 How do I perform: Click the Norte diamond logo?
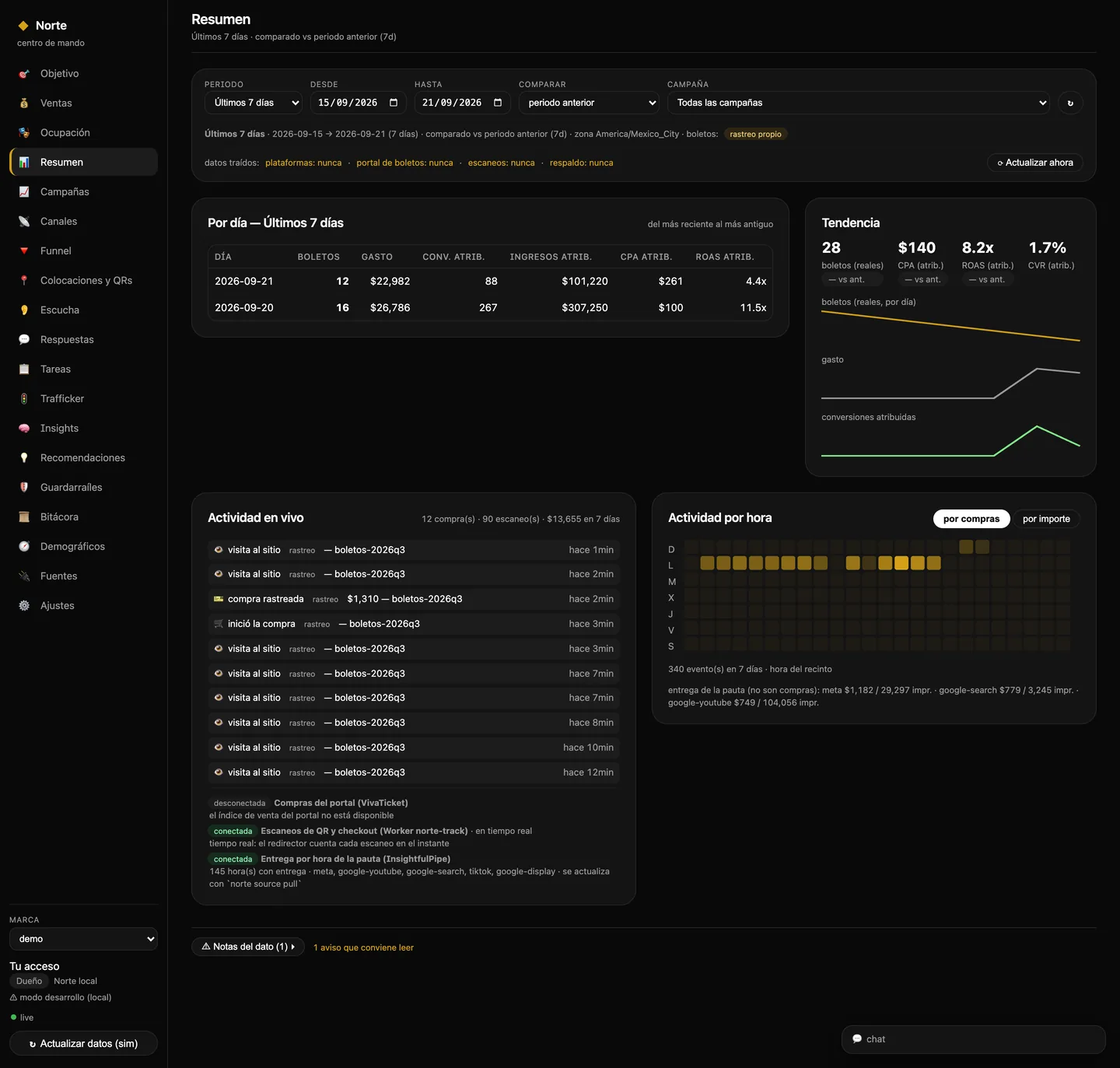tap(23, 26)
